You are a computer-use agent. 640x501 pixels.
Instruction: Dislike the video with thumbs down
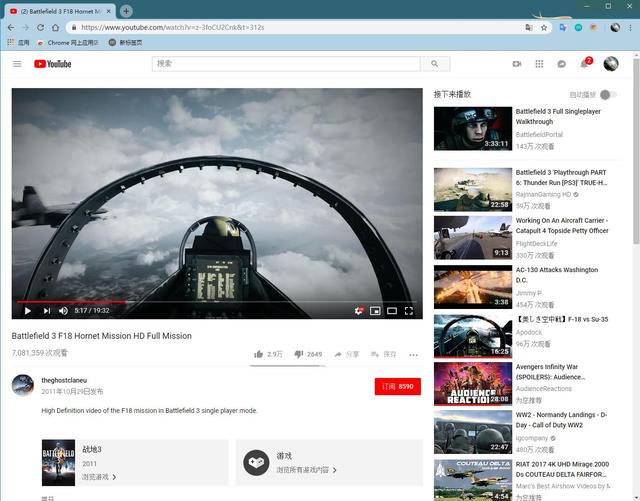(308, 354)
